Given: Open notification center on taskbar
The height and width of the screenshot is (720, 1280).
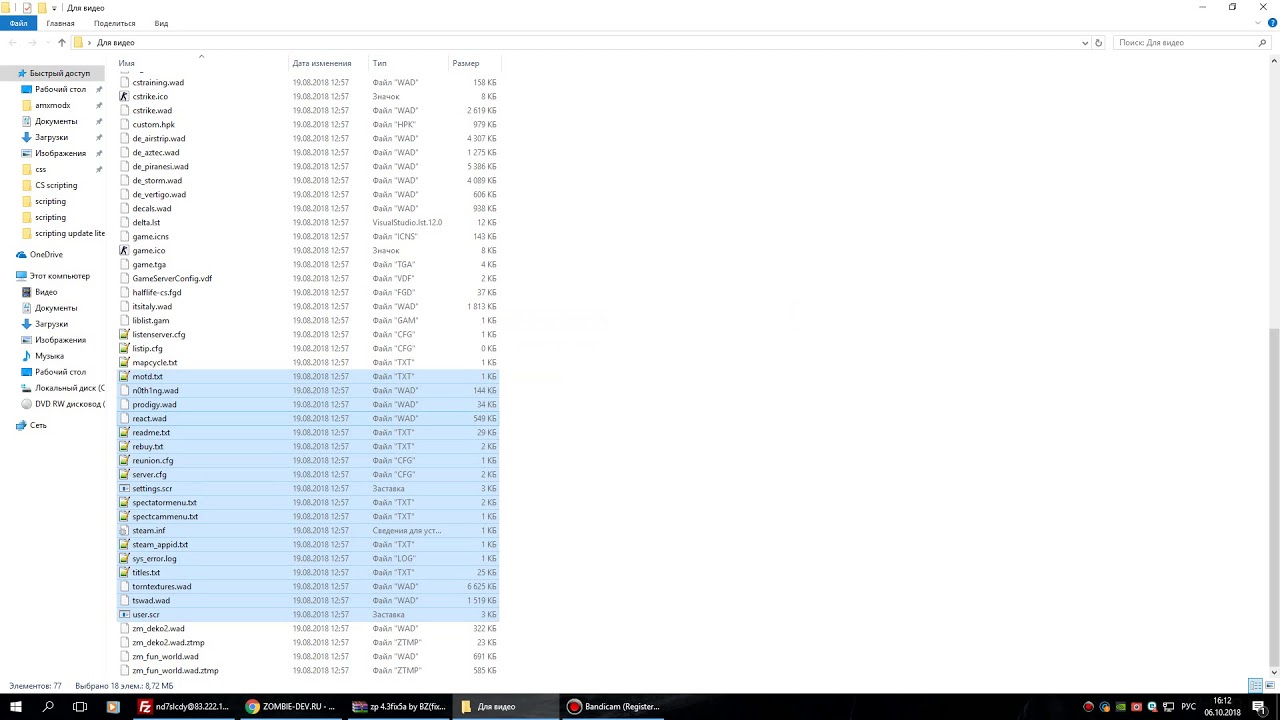Looking at the screenshot, I should [1259, 707].
